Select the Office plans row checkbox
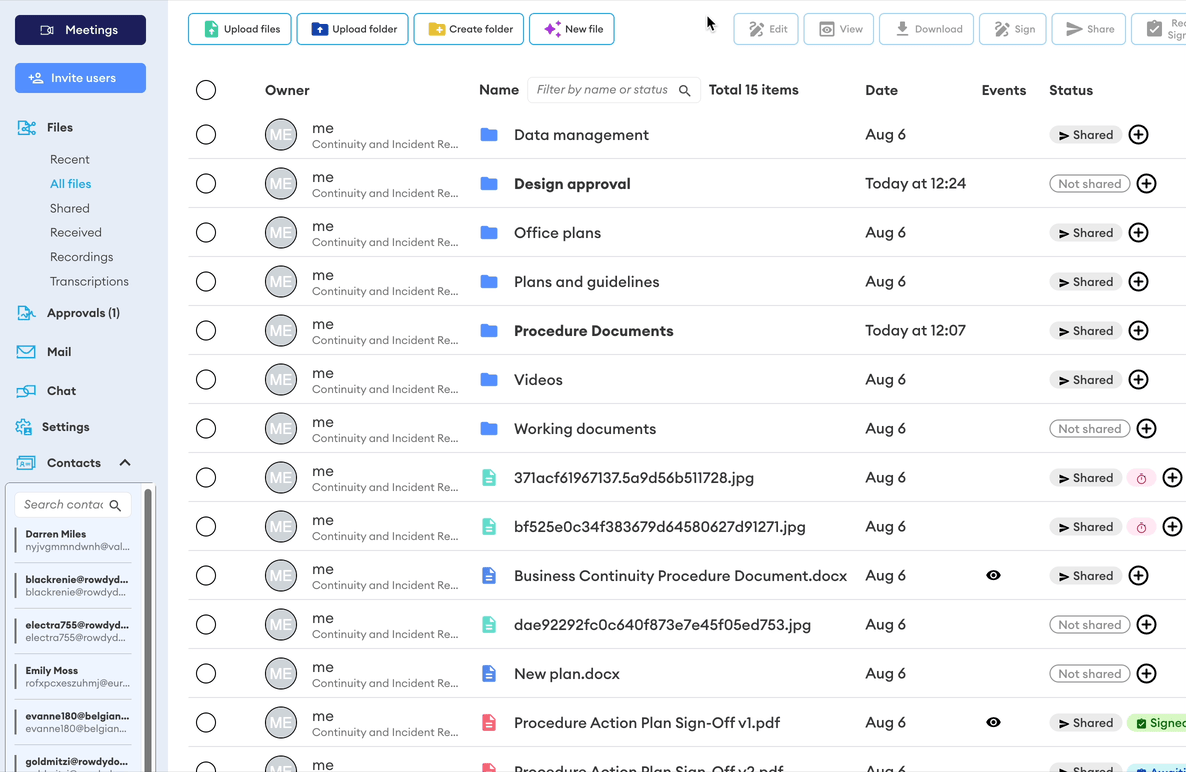This screenshot has width=1186, height=772. [206, 233]
